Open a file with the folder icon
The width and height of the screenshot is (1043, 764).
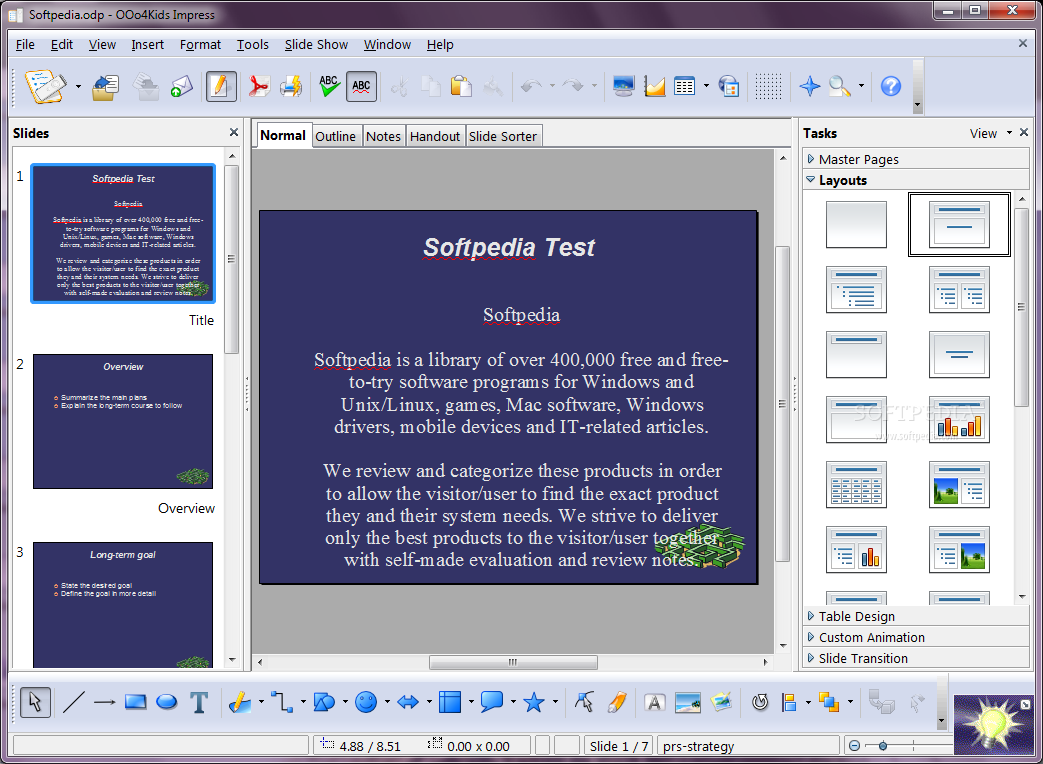coord(105,86)
